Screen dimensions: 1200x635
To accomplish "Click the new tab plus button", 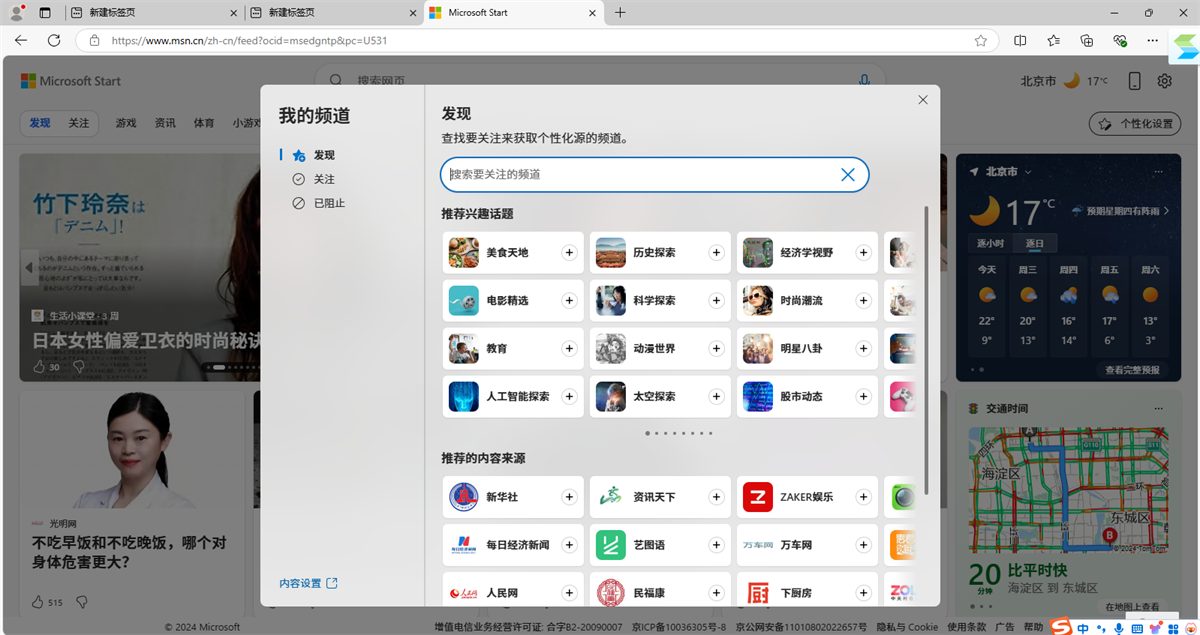I will [620, 13].
